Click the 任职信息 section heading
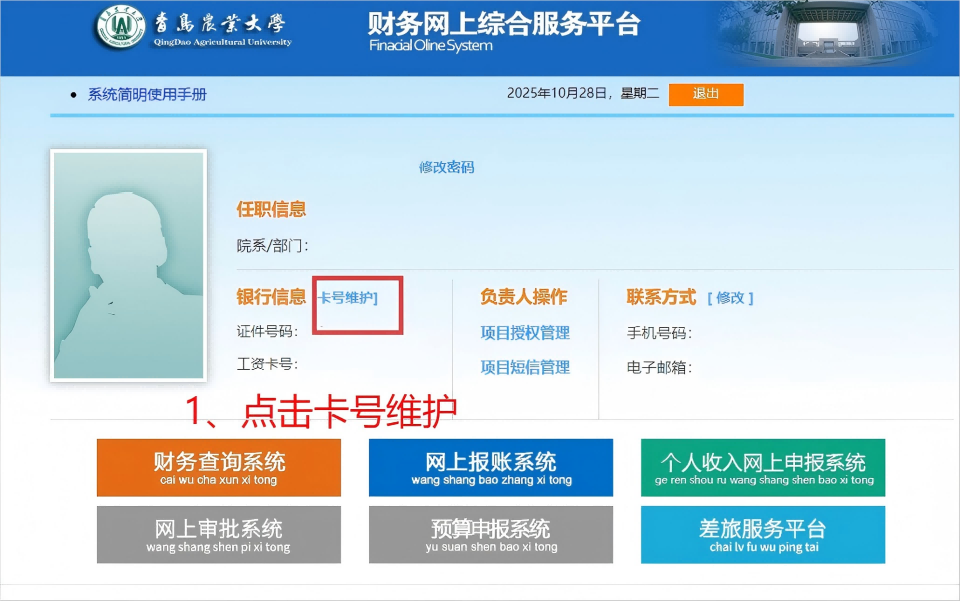This screenshot has width=960, height=601. (271, 209)
